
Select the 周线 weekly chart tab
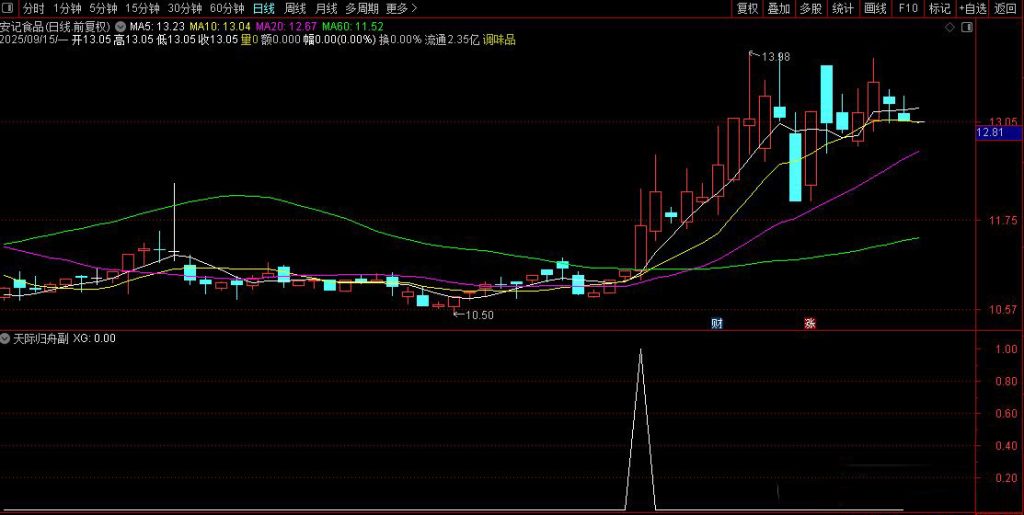coord(295,9)
